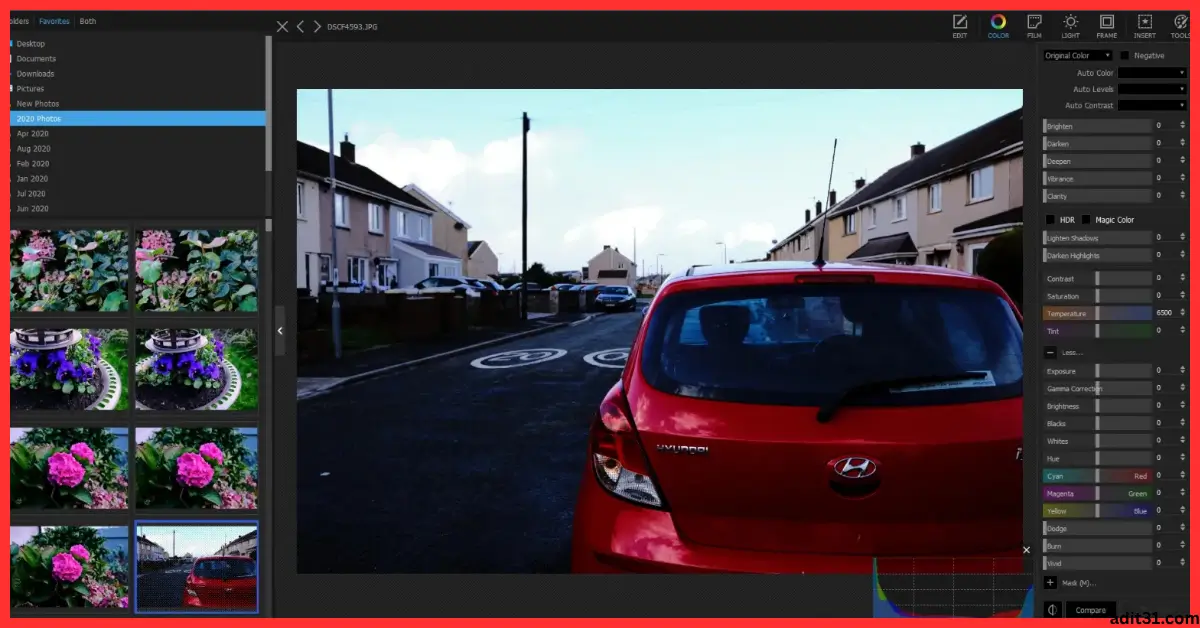Click the Cyan to Red slider
The height and width of the screenshot is (628, 1200).
point(1097,476)
